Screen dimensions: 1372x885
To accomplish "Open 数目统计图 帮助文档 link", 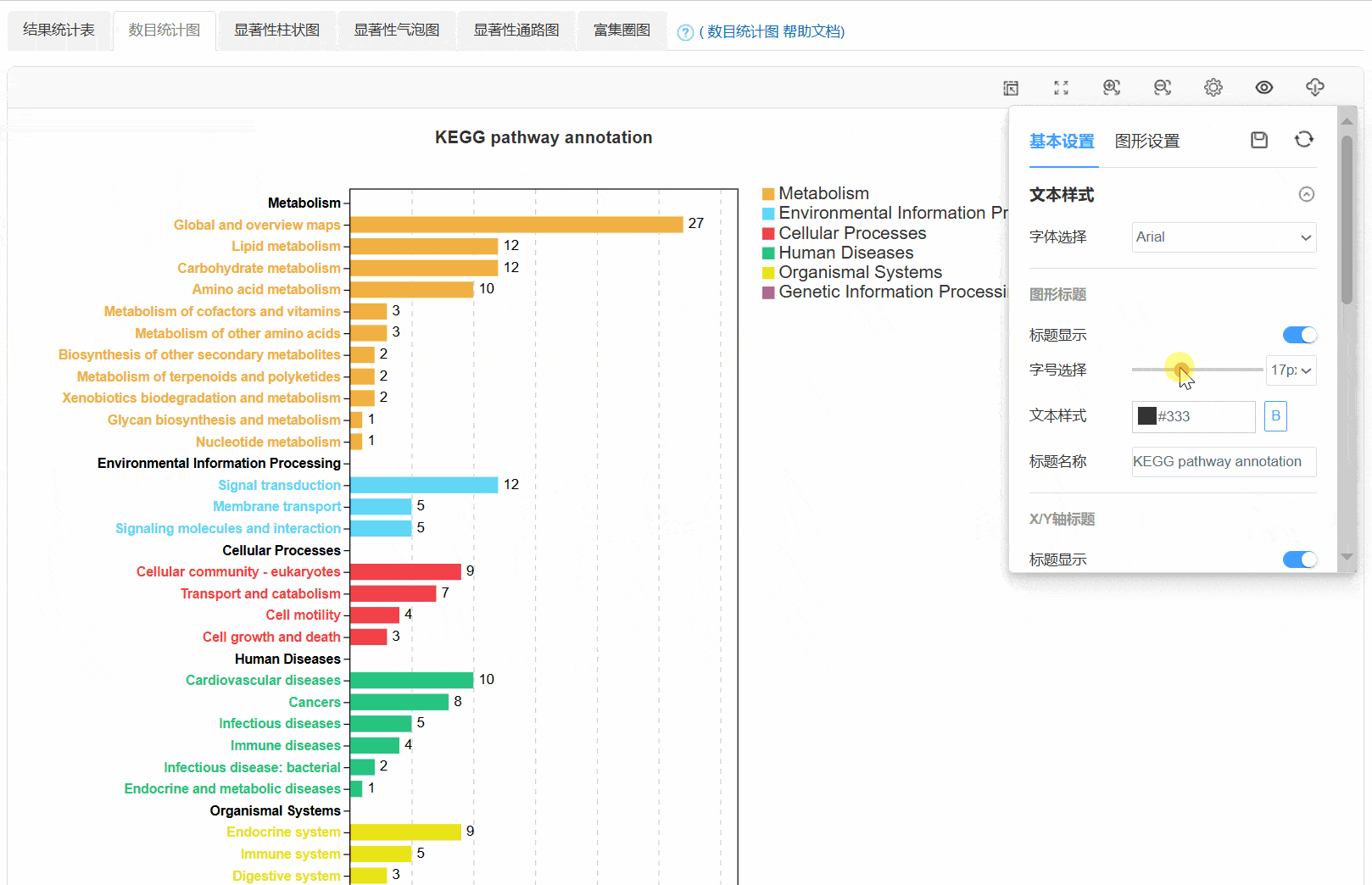I will click(772, 32).
